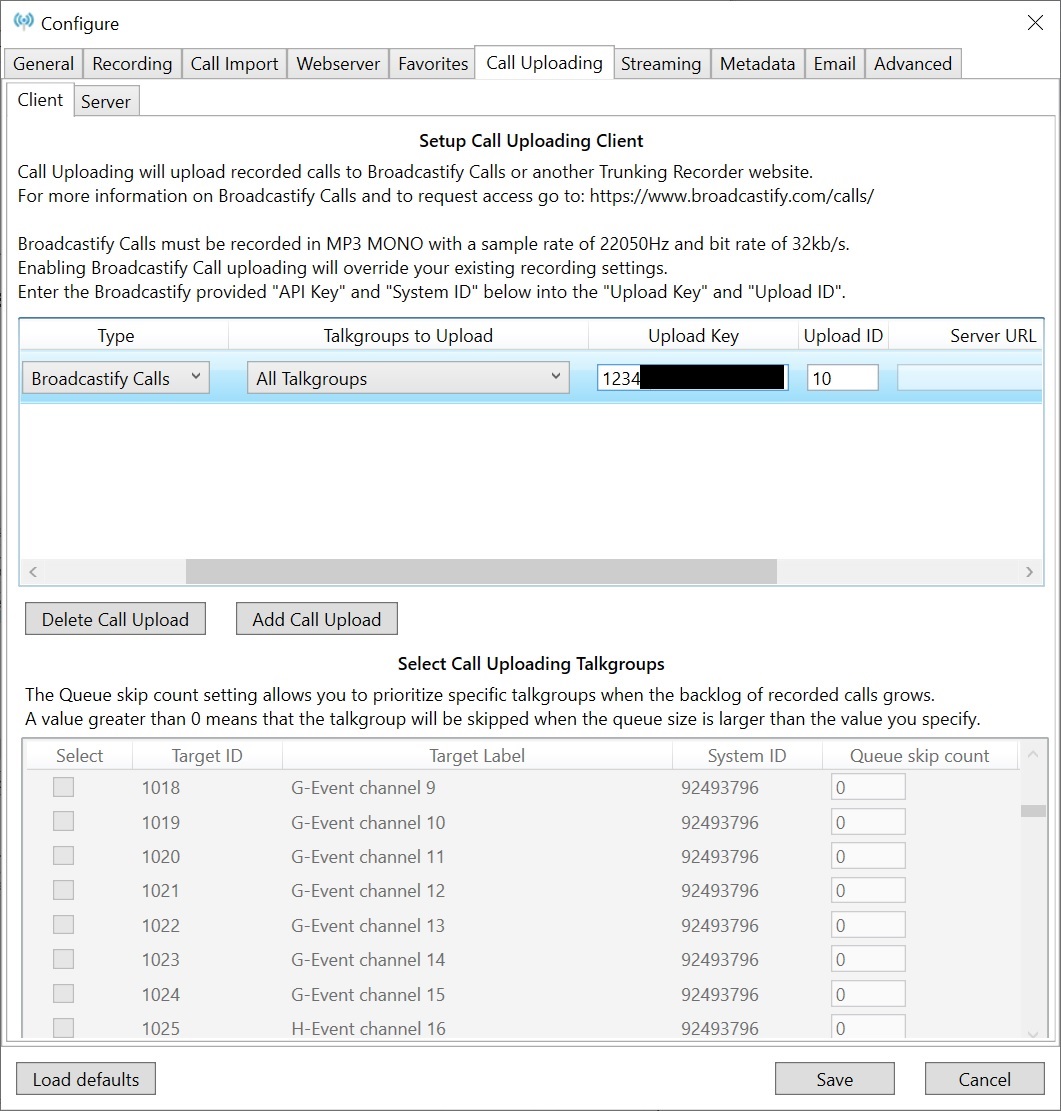Click the G-Event channel 14 label
The image size is (1061, 1111).
click(368, 959)
